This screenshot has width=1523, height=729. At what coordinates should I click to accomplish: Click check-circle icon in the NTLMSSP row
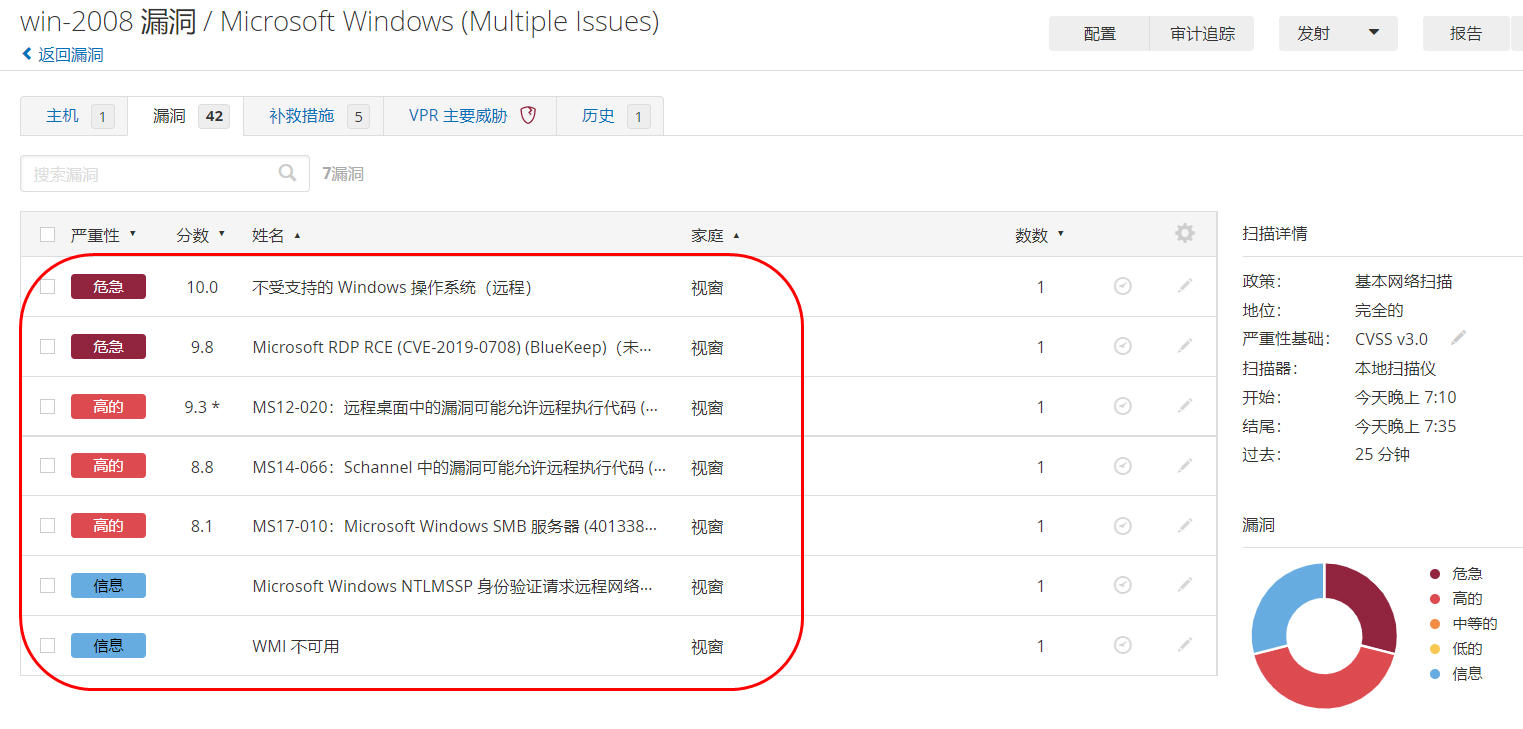coord(1123,585)
